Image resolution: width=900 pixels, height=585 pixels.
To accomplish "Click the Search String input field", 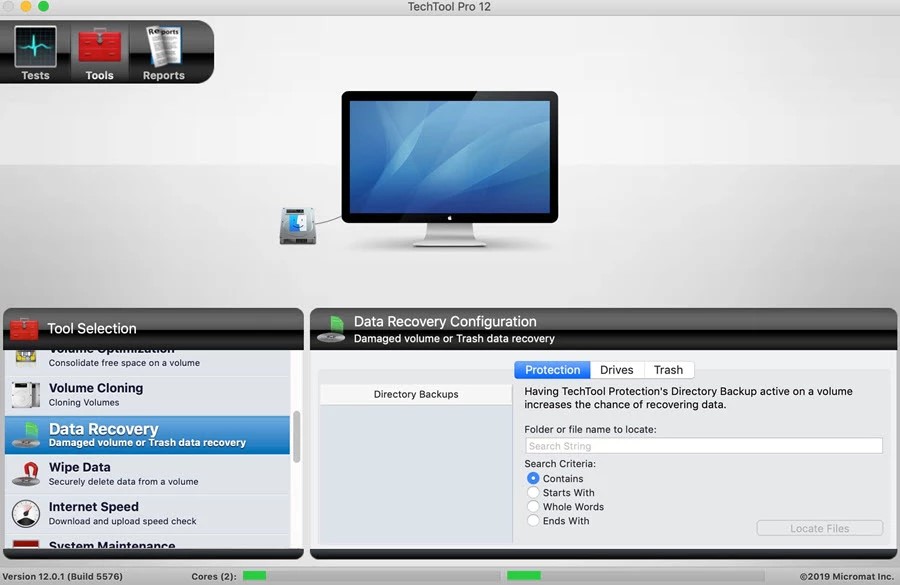I will coord(703,446).
